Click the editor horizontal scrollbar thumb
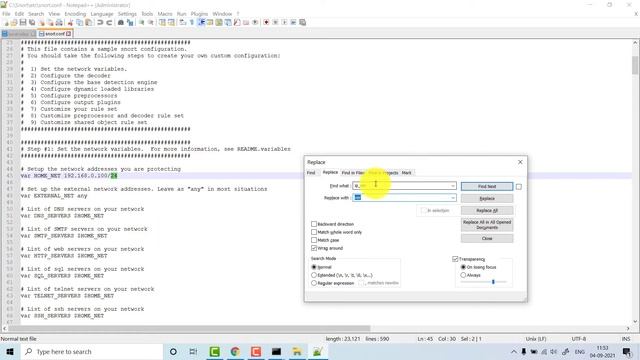The width and height of the screenshot is (640, 360). tap(189, 328)
